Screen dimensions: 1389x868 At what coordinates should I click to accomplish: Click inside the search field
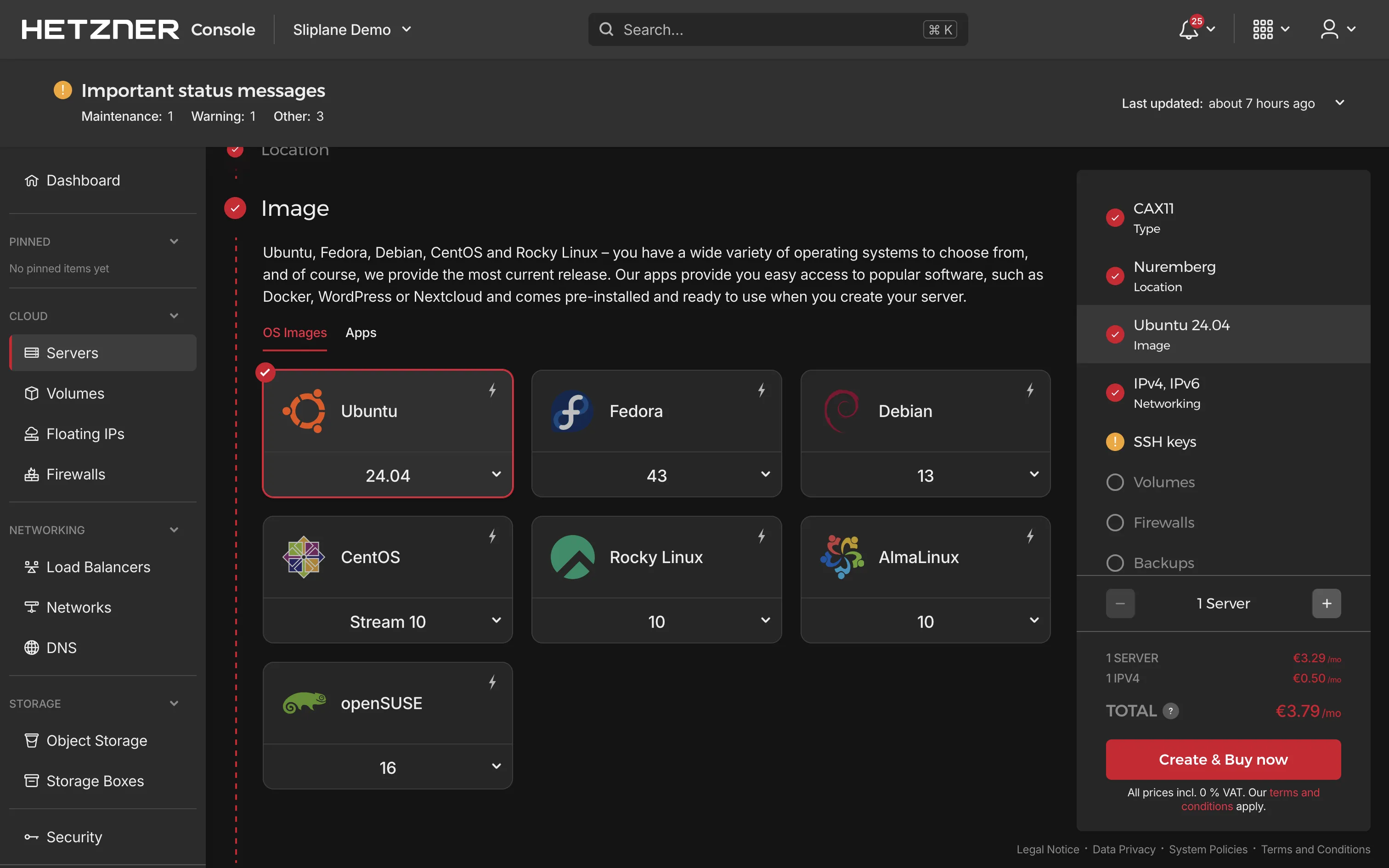(x=746, y=29)
